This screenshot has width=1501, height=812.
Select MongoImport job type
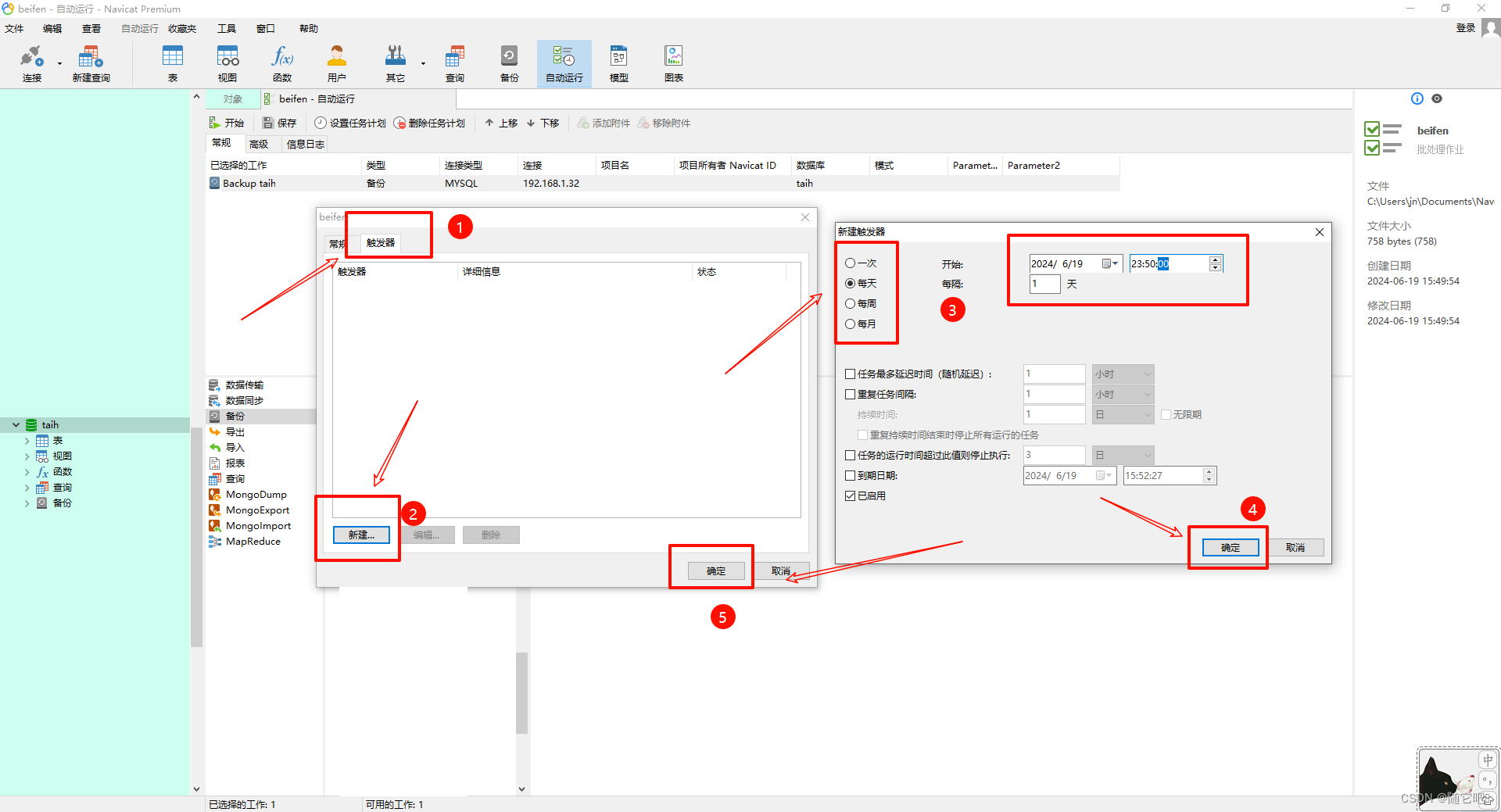[249, 525]
